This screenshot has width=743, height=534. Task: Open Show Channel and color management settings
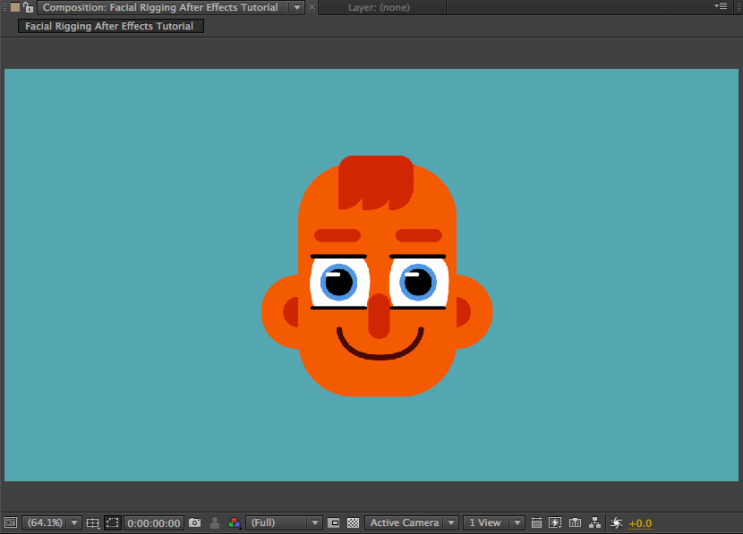point(234,523)
